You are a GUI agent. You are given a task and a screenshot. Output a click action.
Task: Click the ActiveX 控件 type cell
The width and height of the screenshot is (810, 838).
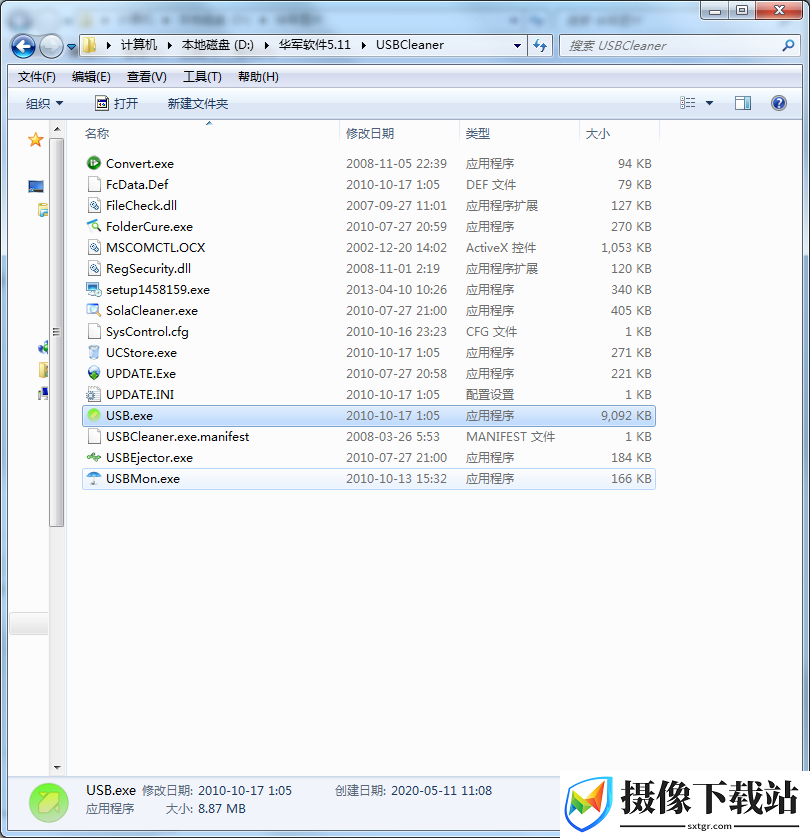tap(501, 247)
